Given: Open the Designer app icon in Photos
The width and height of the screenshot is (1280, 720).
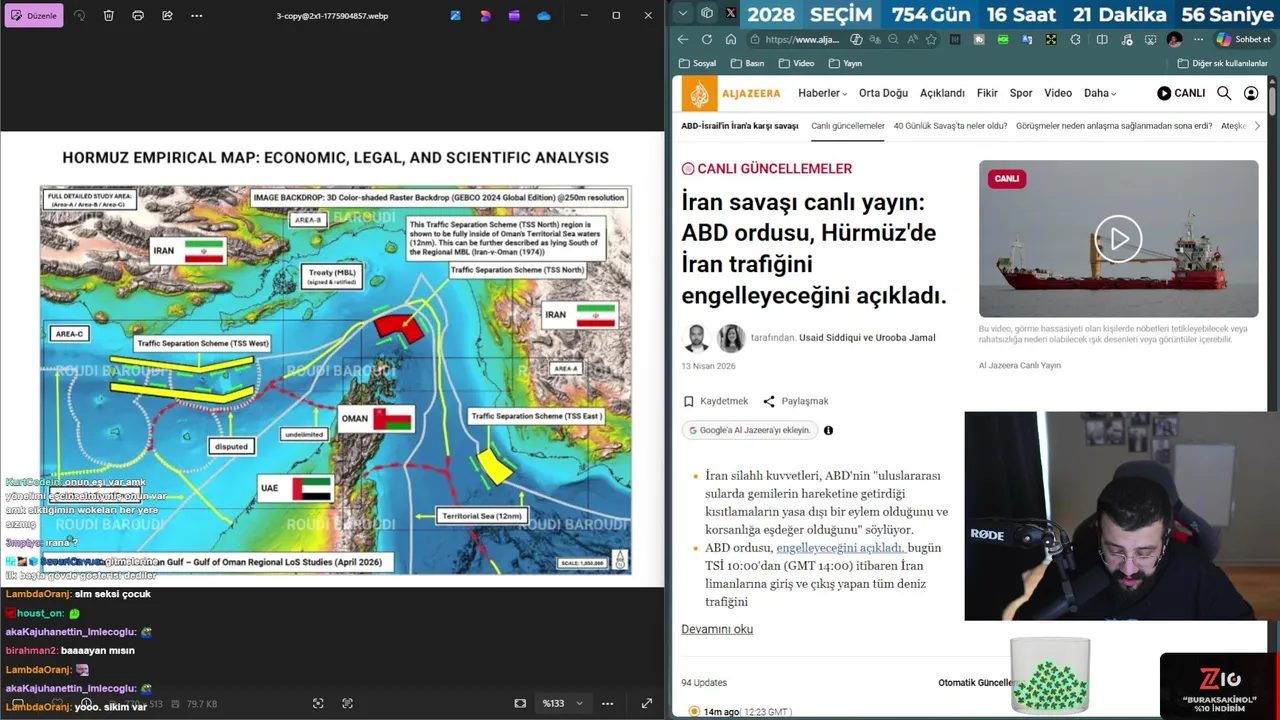Looking at the screenshot, I should click(x=485, y=16).
